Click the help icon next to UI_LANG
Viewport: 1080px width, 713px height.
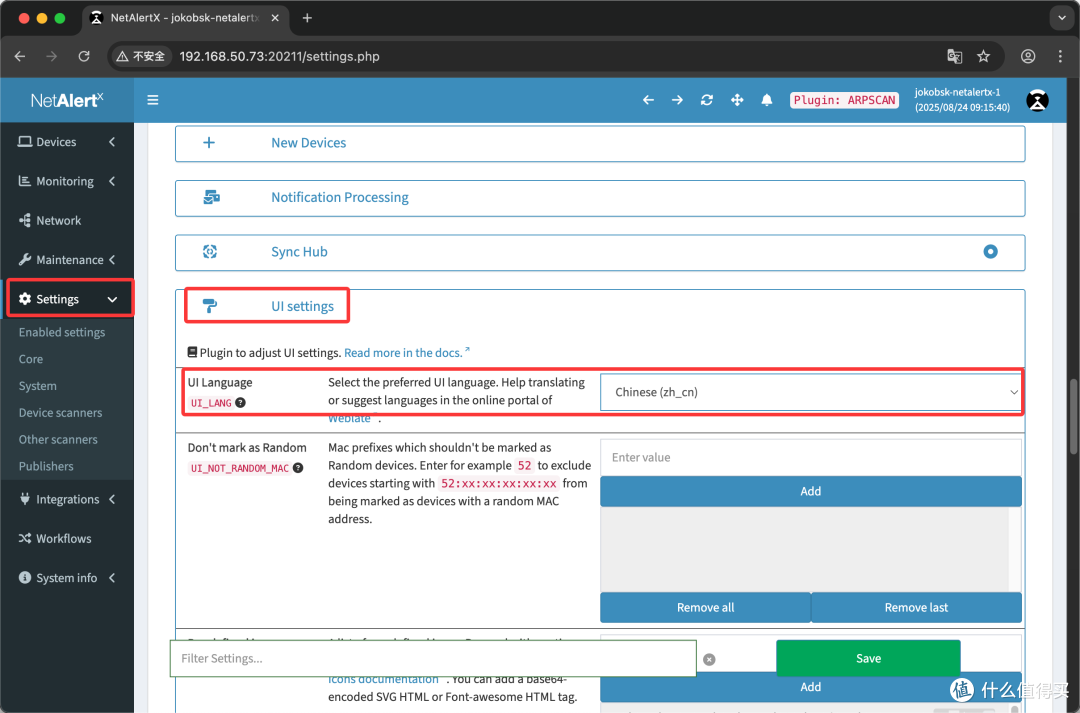[240, 402]
